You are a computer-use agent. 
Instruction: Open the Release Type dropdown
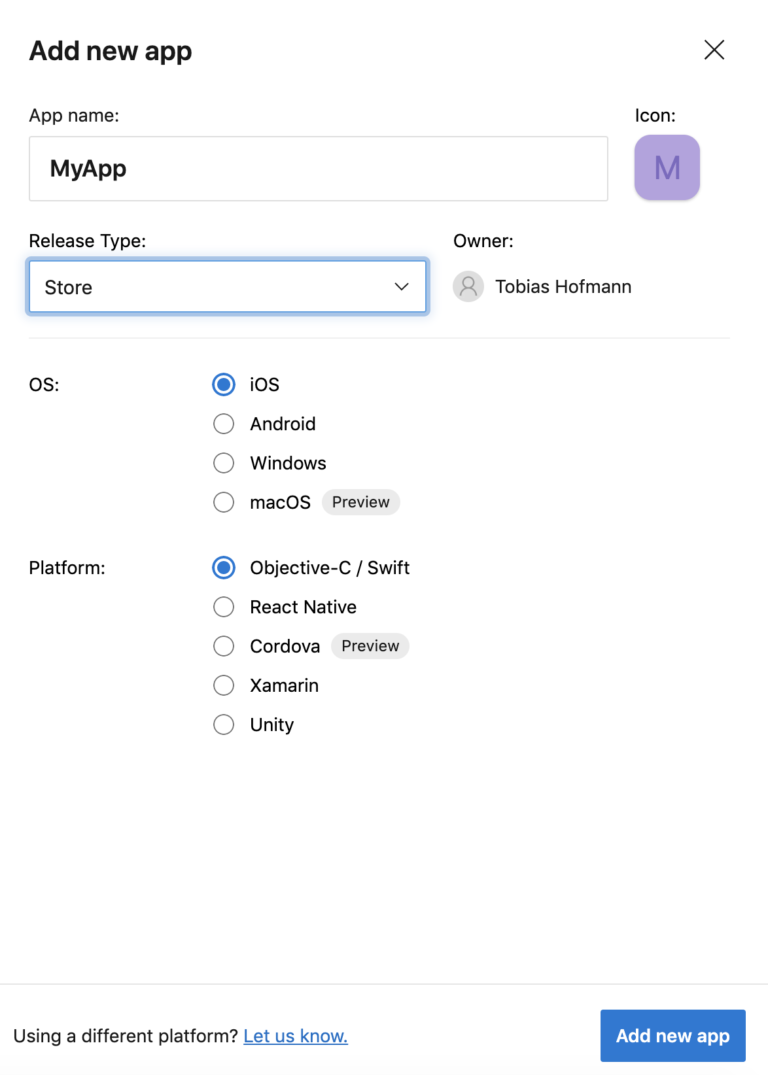(227, 286)
